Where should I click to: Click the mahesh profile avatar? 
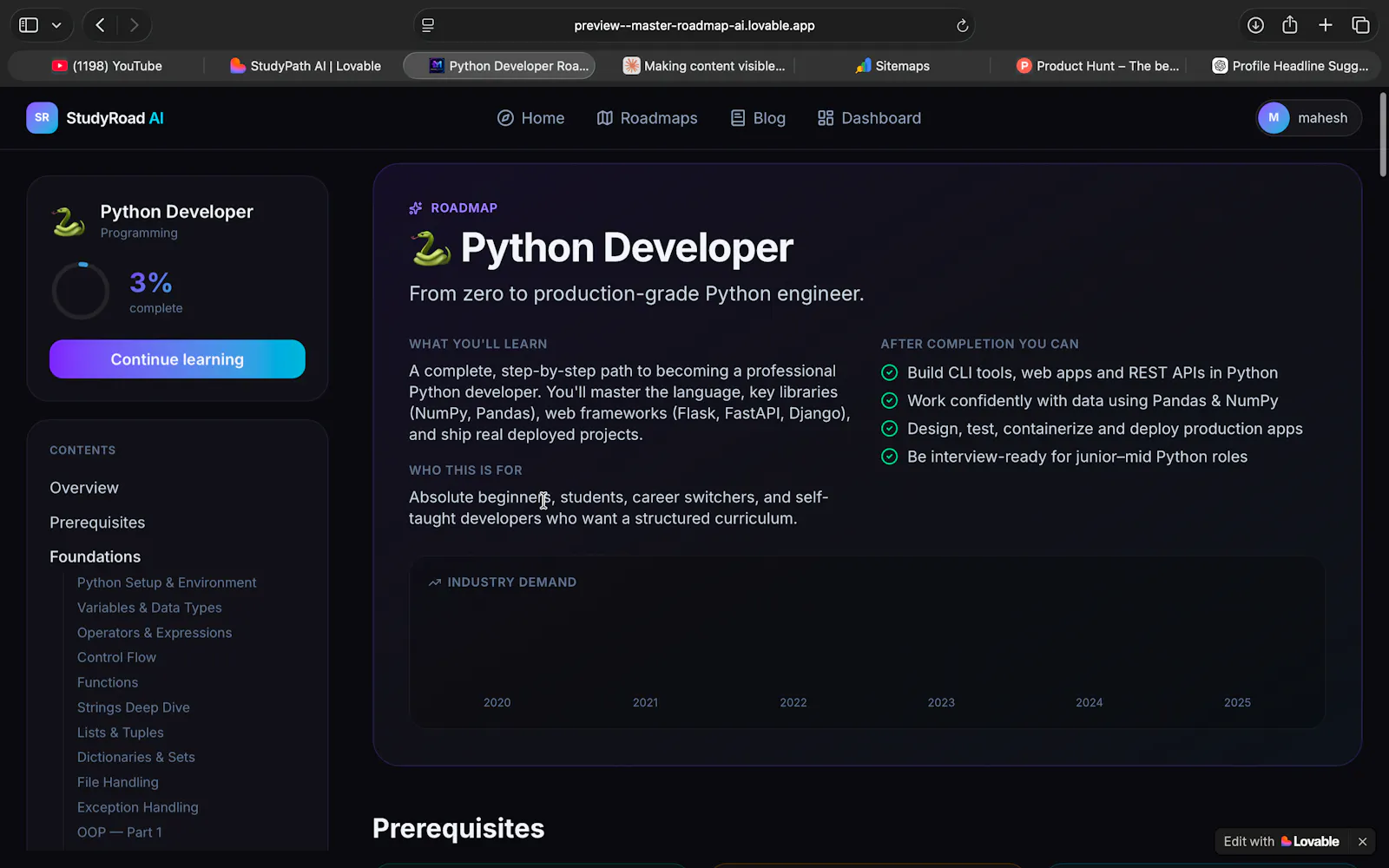click(x=1274, y=118)
